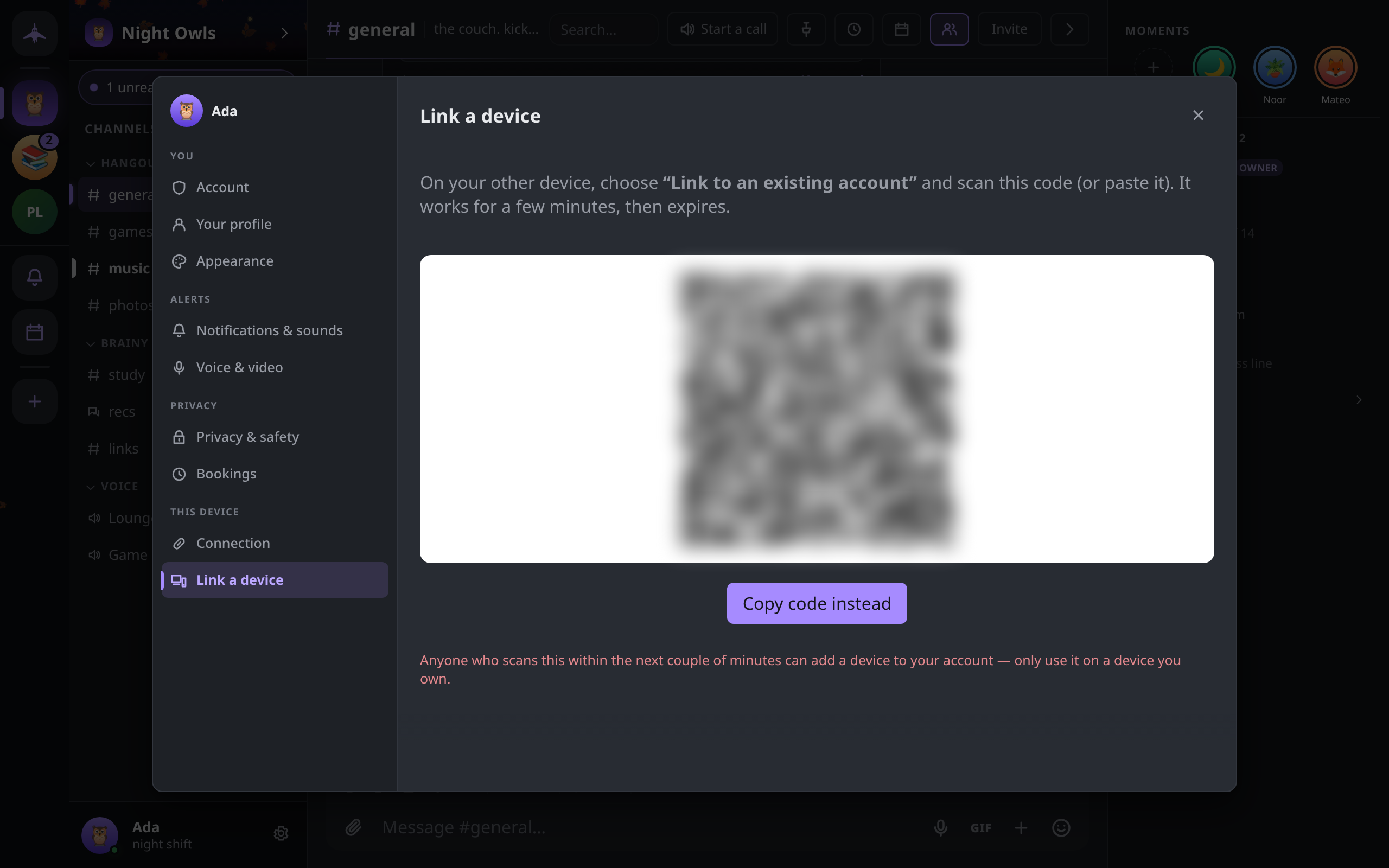Open Notifications & sounds settings
Image resolution: width=1389 pixels, height=868 pixels.
[275, 331]
